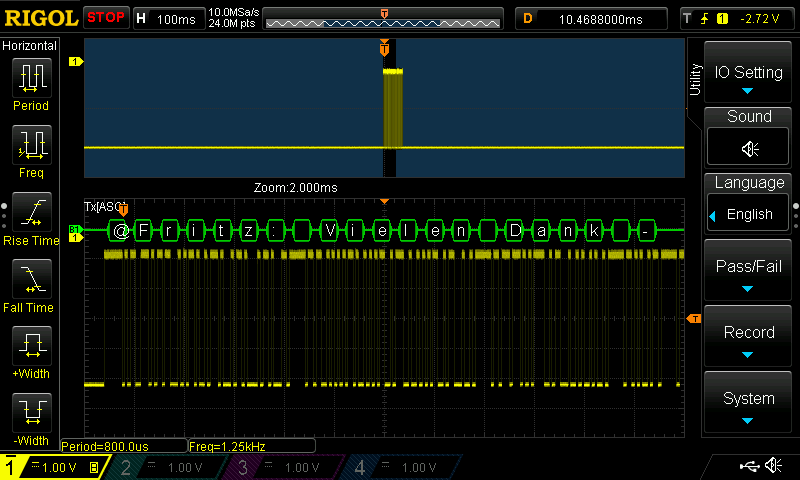Click the channel 1 bandwidth limit B icon
800x480 pixels.
[x=94, y=467]
